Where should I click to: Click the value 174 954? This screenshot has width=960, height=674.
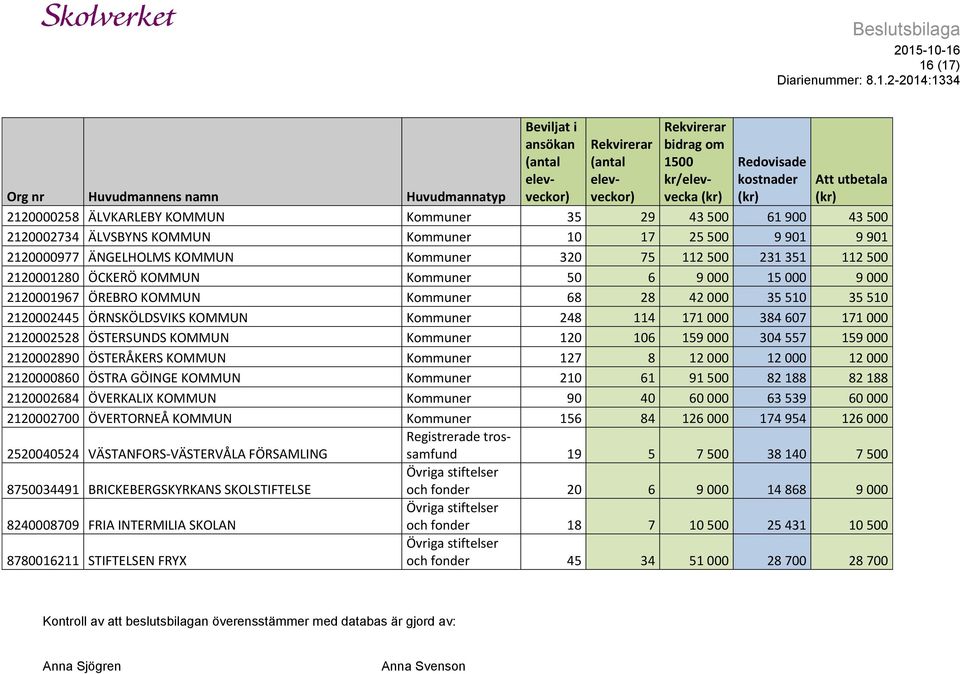(783, 419)
